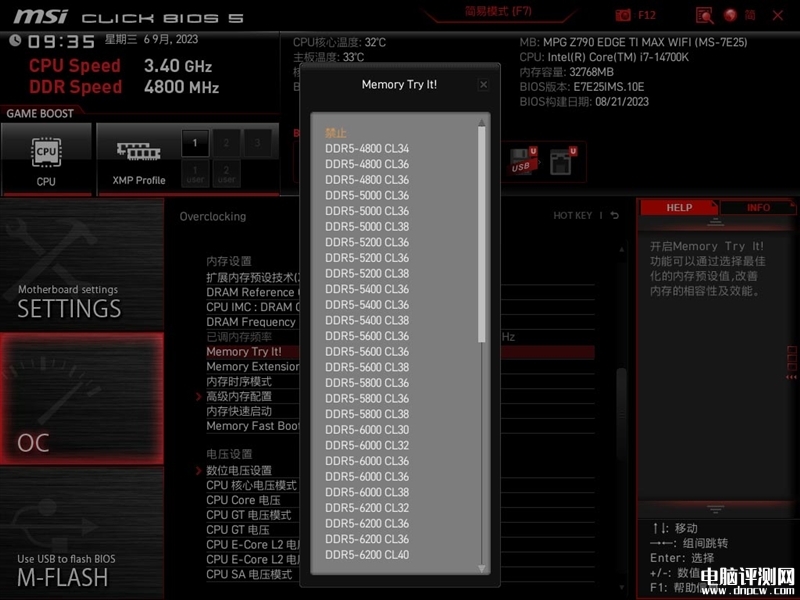
Task: Select DDR5-6200 CL32 preset
Action: click(367, 508)
